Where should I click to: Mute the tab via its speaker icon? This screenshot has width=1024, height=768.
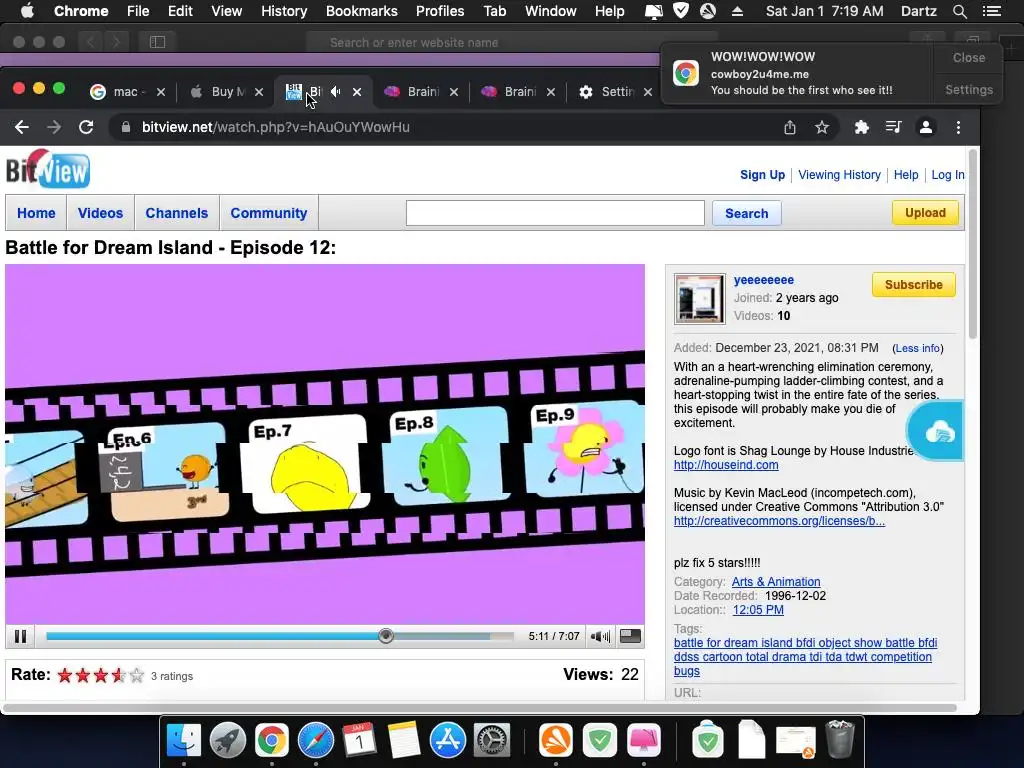pyautogui.click(x=336, y=91)
